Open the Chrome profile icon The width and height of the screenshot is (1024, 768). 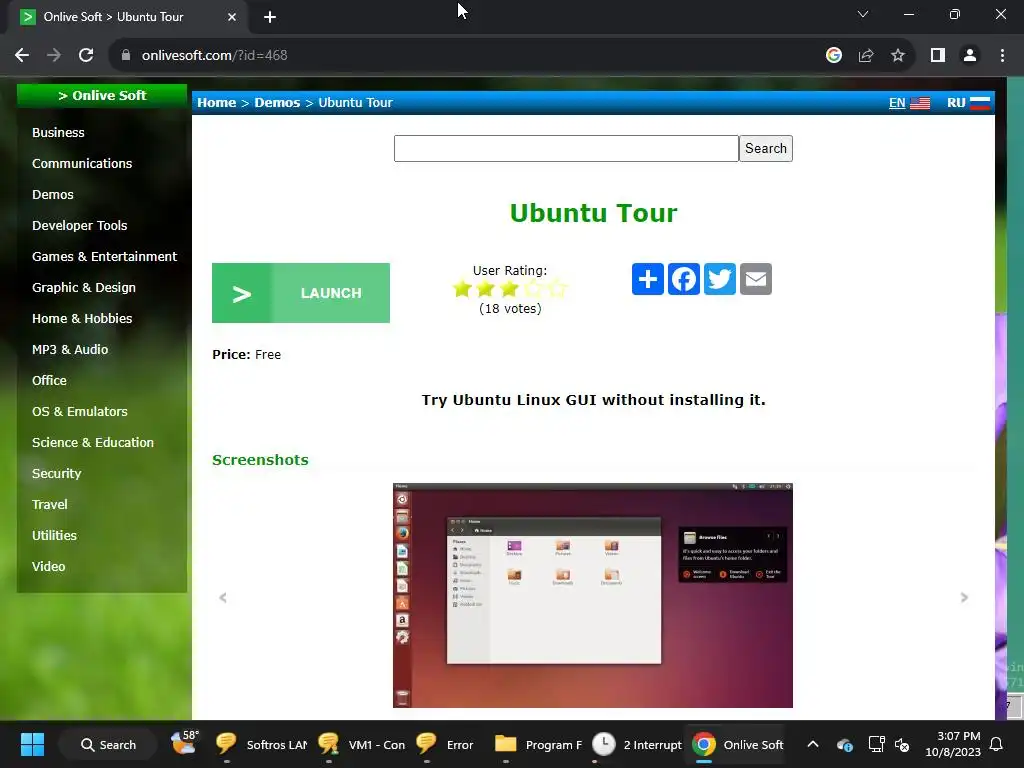pyautogui.click(x=970, y=56)
